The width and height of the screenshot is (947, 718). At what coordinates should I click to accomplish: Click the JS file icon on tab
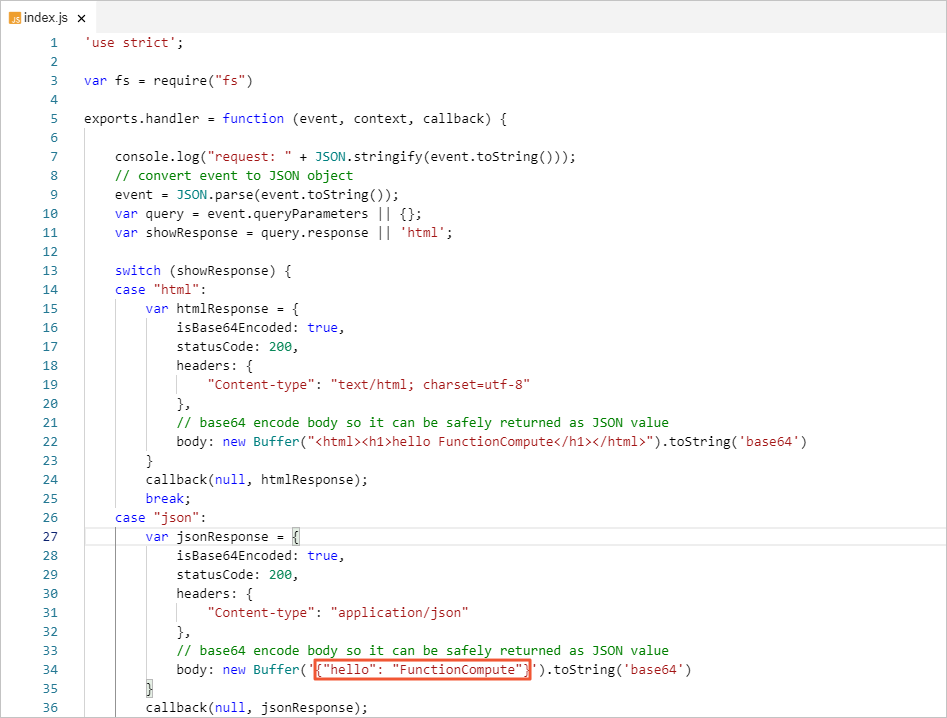(14, 19)
